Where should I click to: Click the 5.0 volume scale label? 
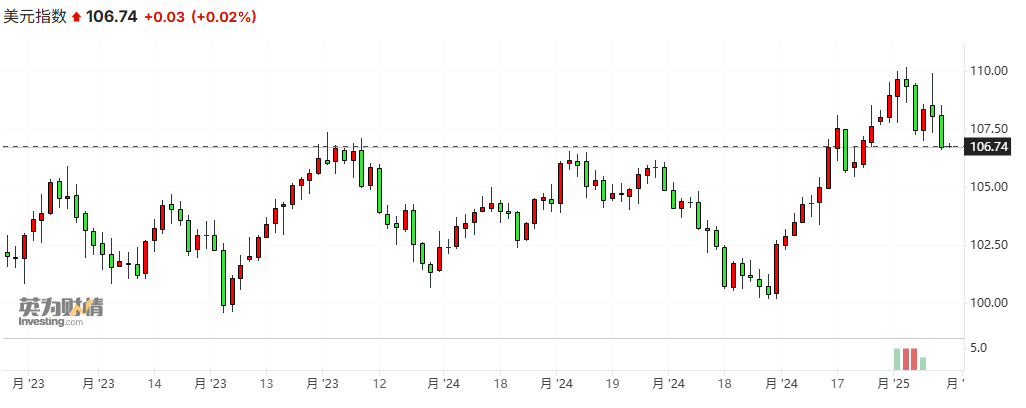pos(978,348)
